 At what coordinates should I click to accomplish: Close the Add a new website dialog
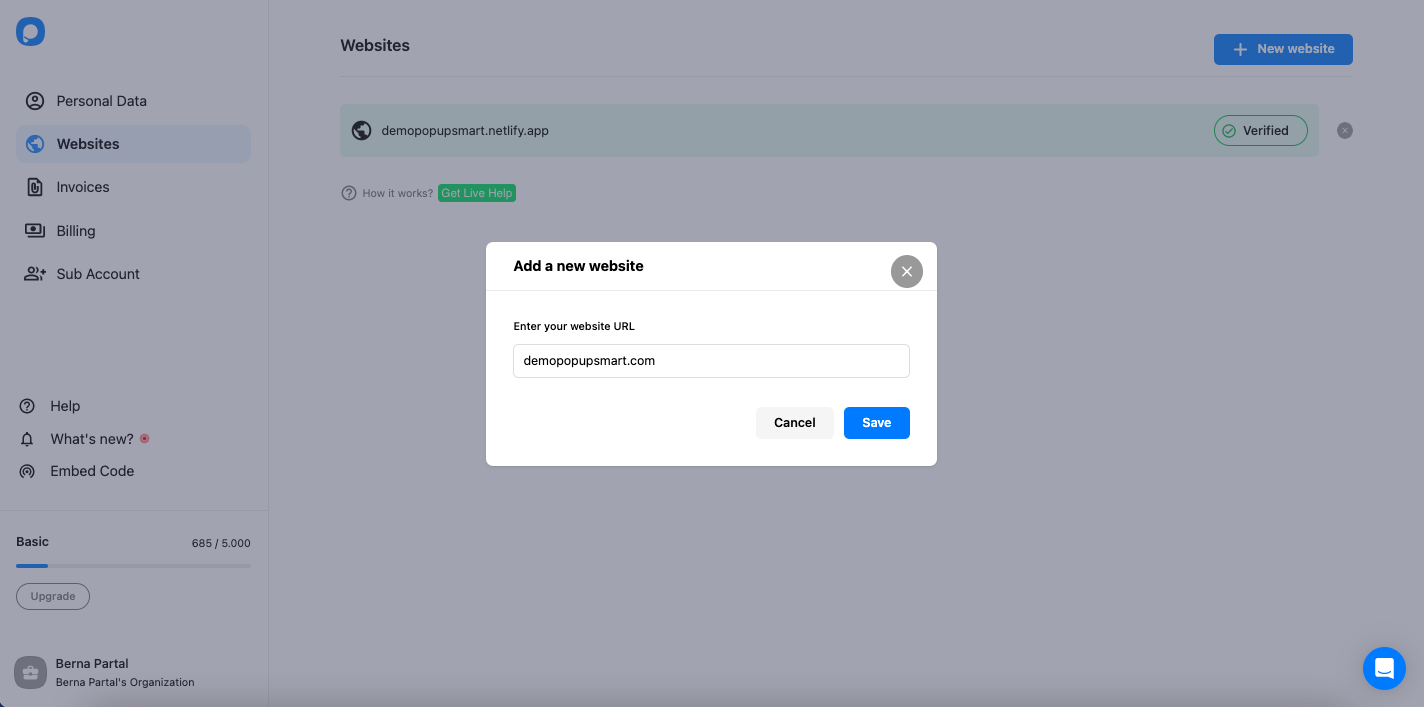coord(907,271)
